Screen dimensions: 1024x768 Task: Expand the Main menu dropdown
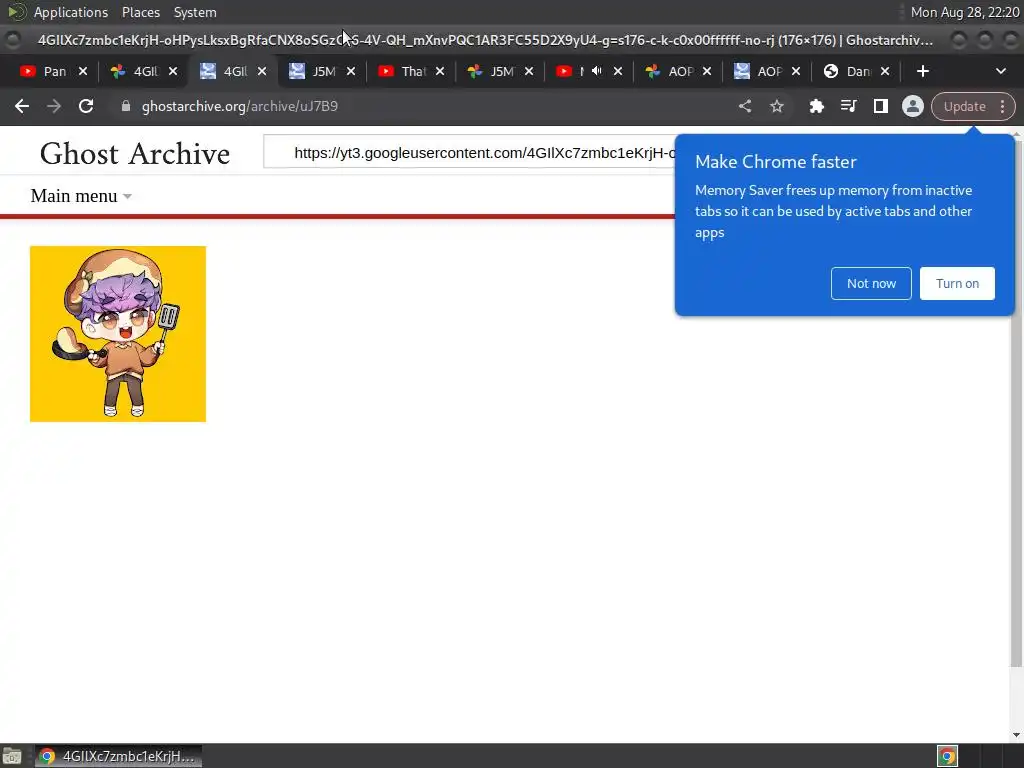click(x=81, y=196)
